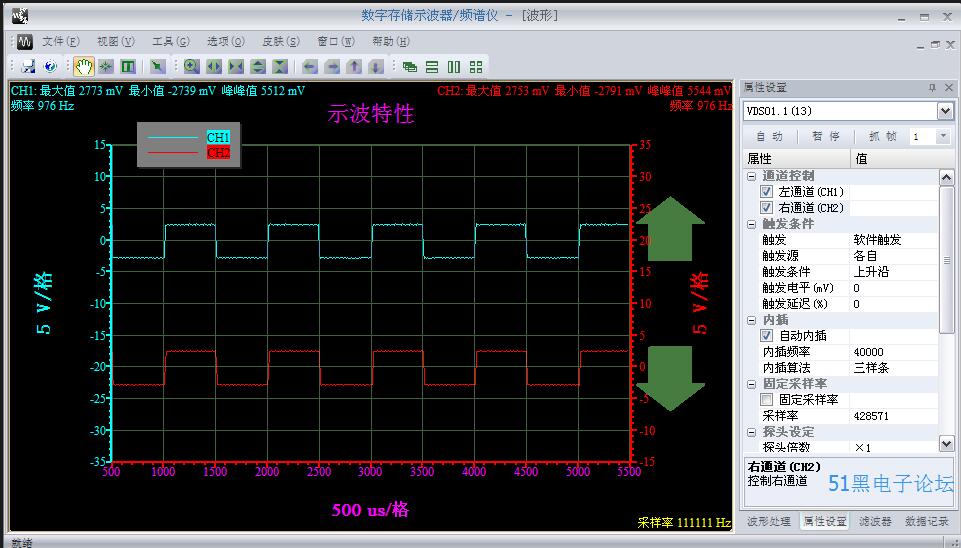Image resolution: width=961 pixels, height=548 pixels.
Task: Click the 触发源 value 各自
Action: (865, 256)
